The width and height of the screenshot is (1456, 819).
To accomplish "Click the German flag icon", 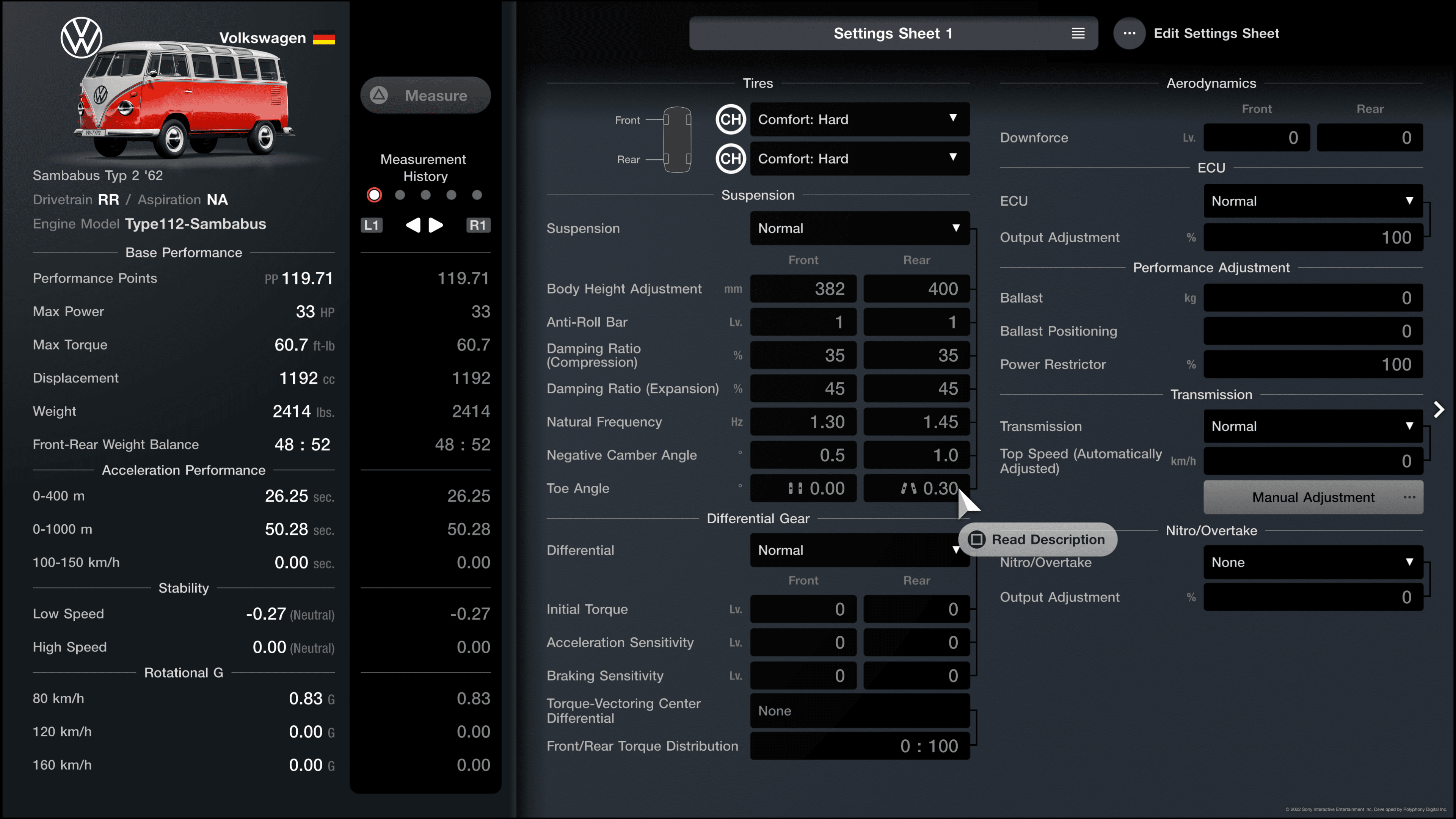I will (x=324, y=38).
